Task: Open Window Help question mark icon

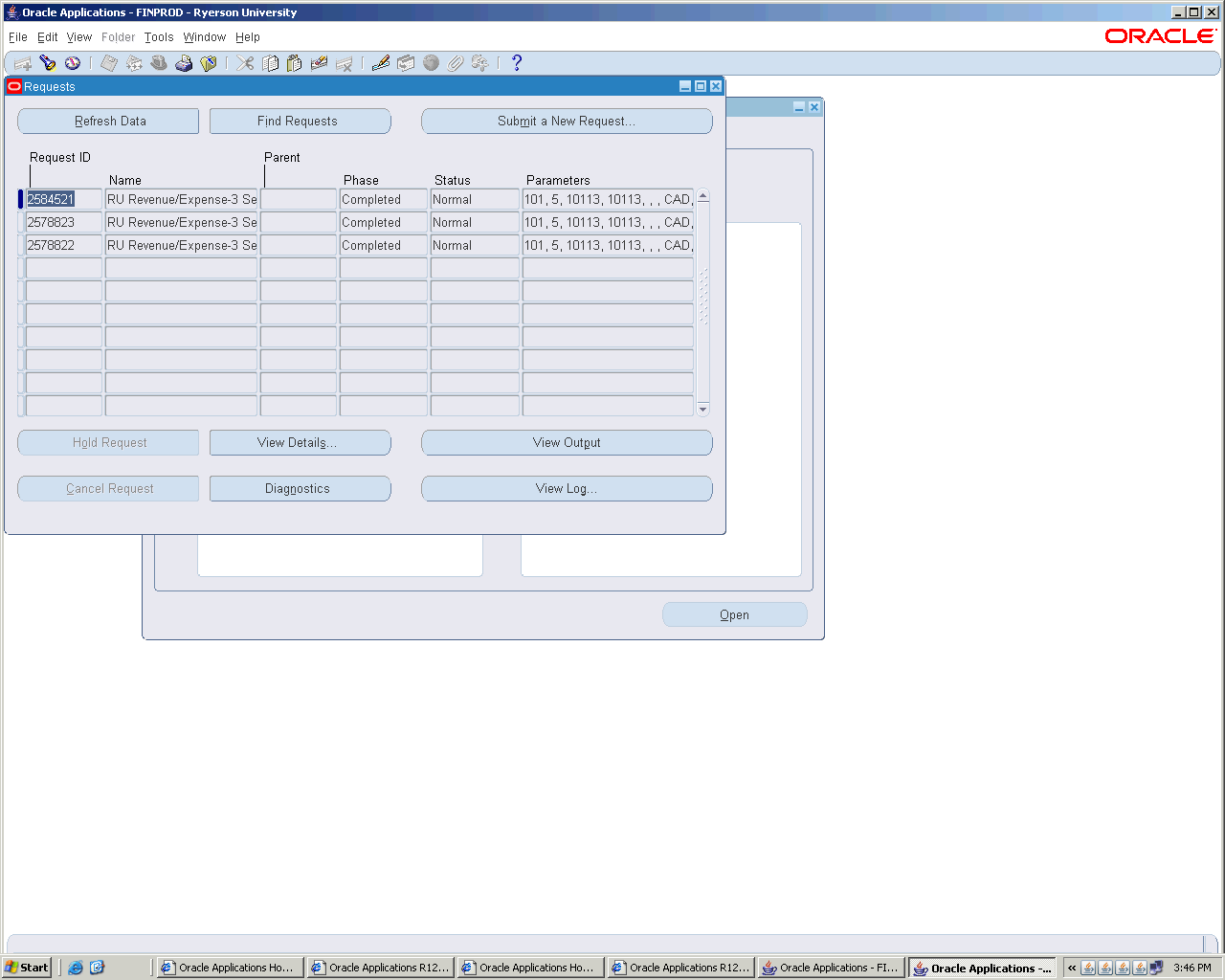Action: coord(517,63)
